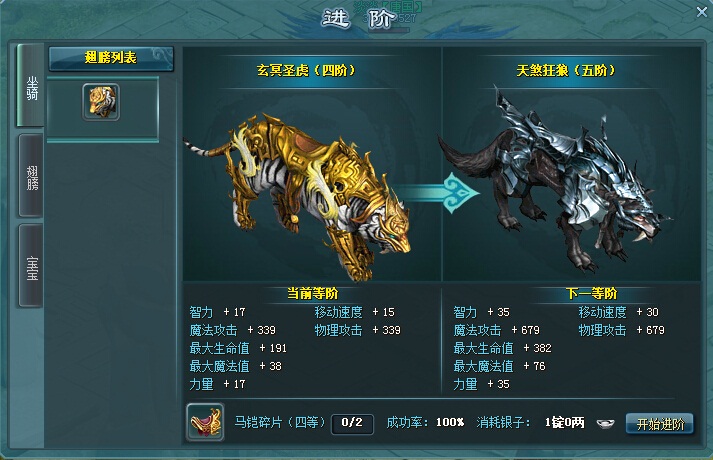Click the 天煞狂狼（五阶）title label
The image size is (713, 460).
[x=565, y=70]
